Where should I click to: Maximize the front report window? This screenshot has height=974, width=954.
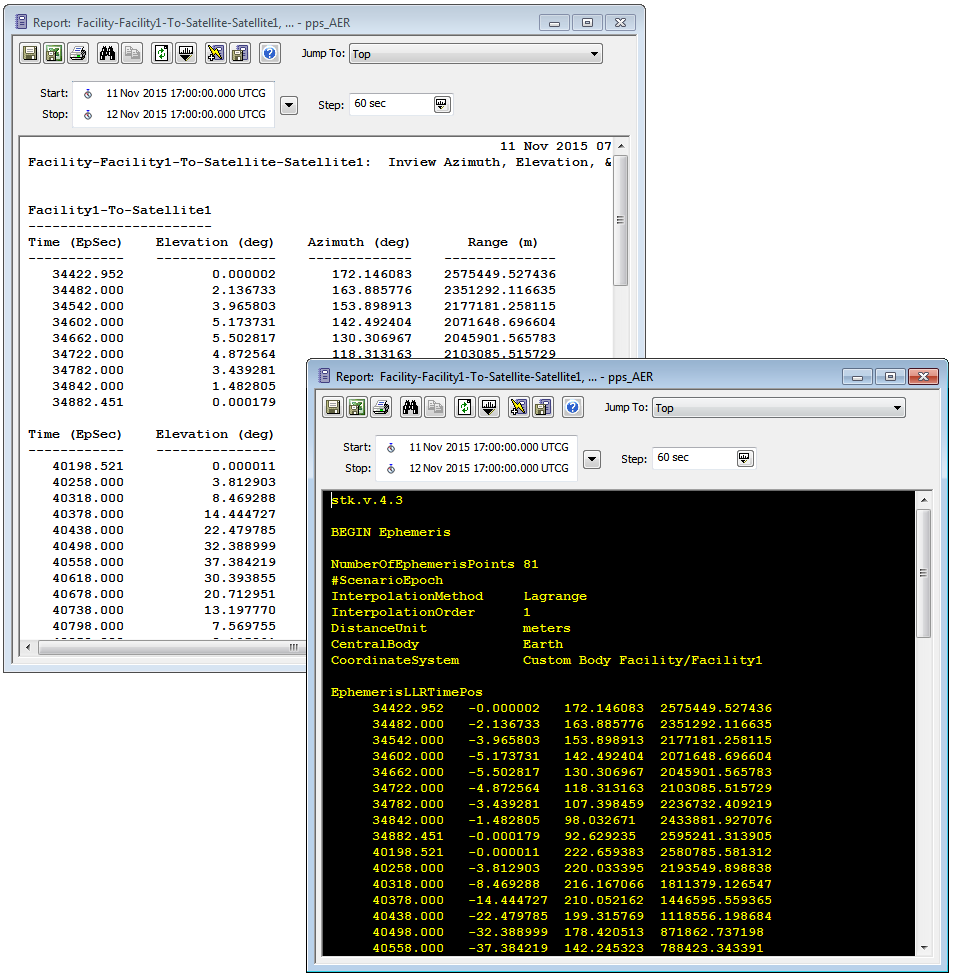[x=891, y=377]
